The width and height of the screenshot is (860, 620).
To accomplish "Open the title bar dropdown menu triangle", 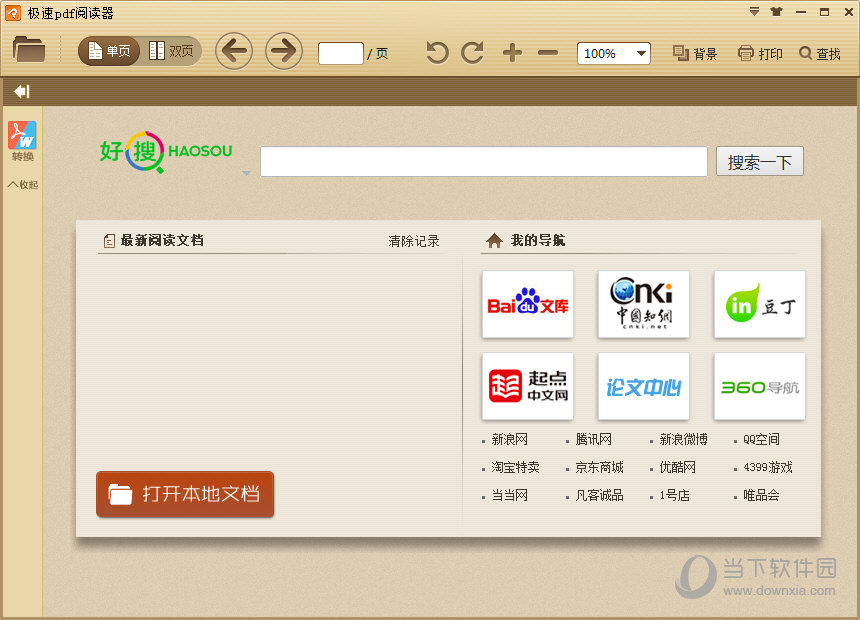I will click(x=755, y=12).
